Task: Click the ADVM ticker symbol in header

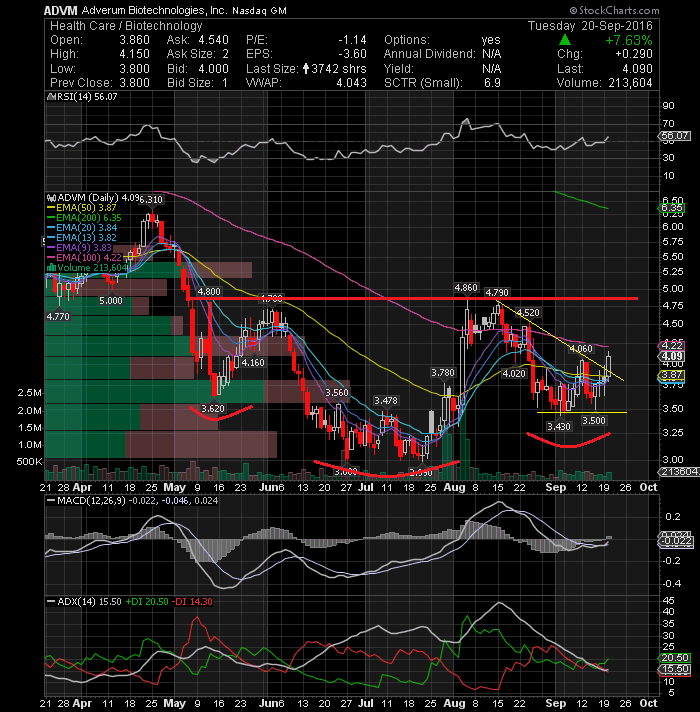Action: tap(60, 10)
